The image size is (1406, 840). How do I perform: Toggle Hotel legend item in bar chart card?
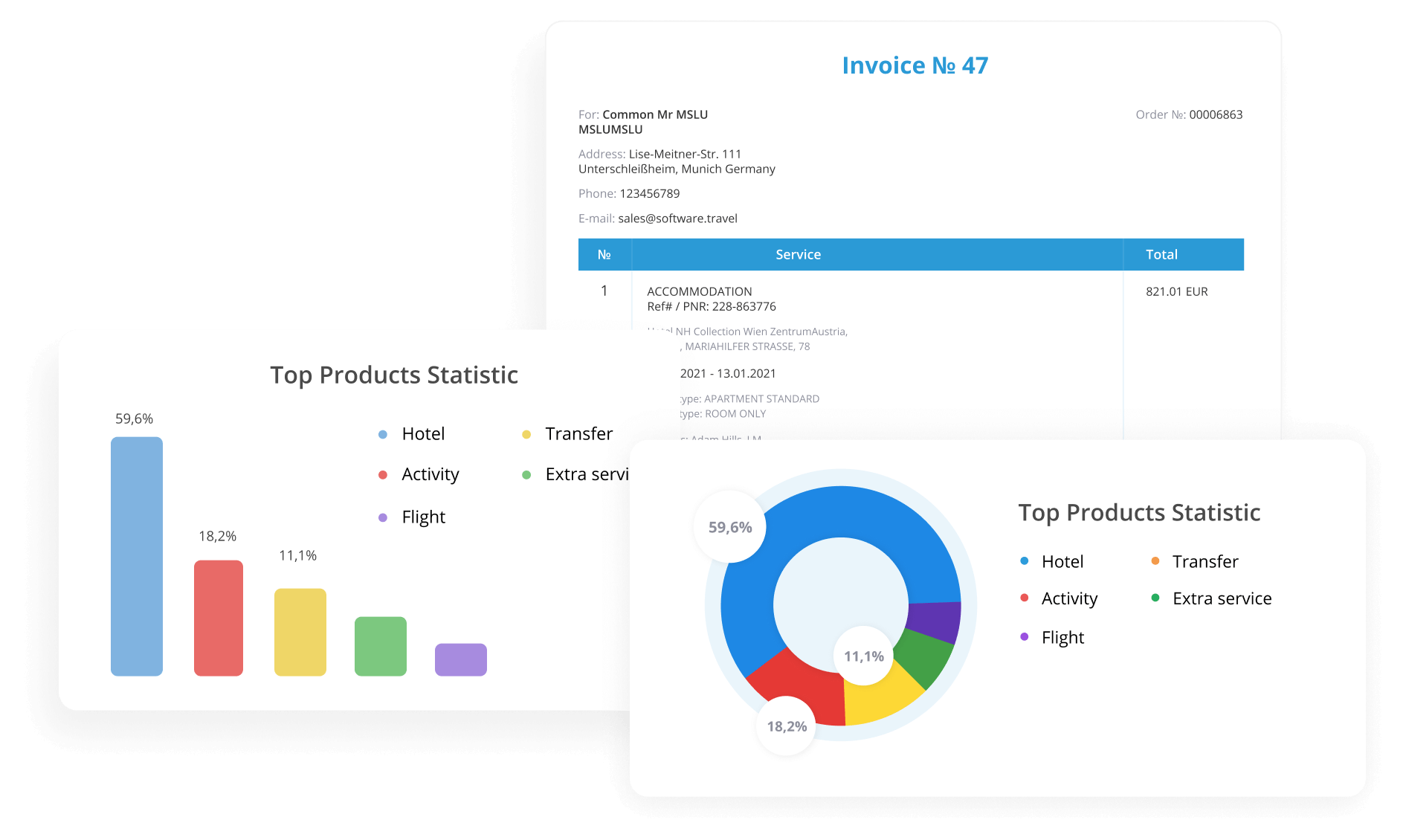(422, 434)
